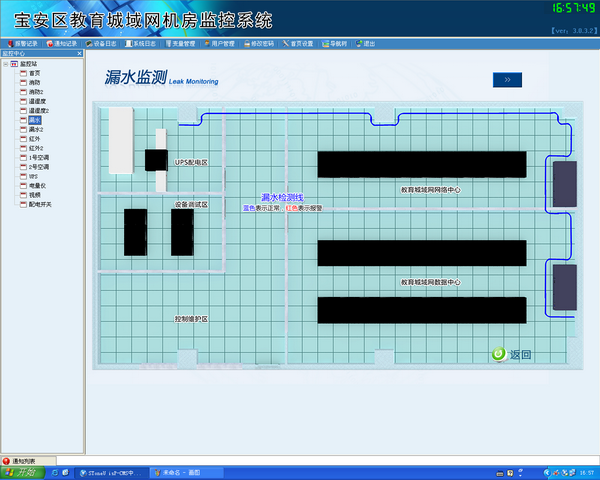Open the 通知列表 notification list tab
The width and height of the screenshot is (600, 480).
[20, 461]
